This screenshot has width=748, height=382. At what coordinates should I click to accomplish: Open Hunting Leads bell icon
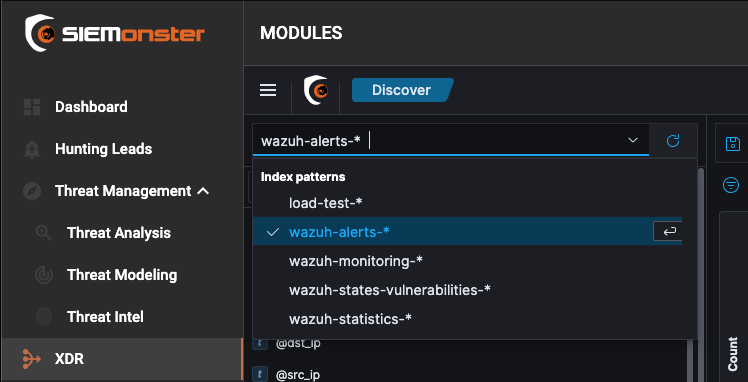(31, 149)
